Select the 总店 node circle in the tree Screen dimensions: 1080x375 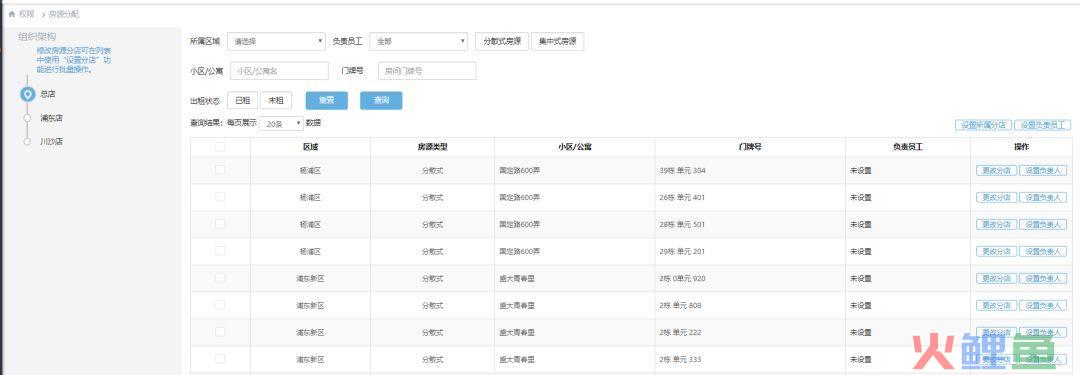coord(28,94)
